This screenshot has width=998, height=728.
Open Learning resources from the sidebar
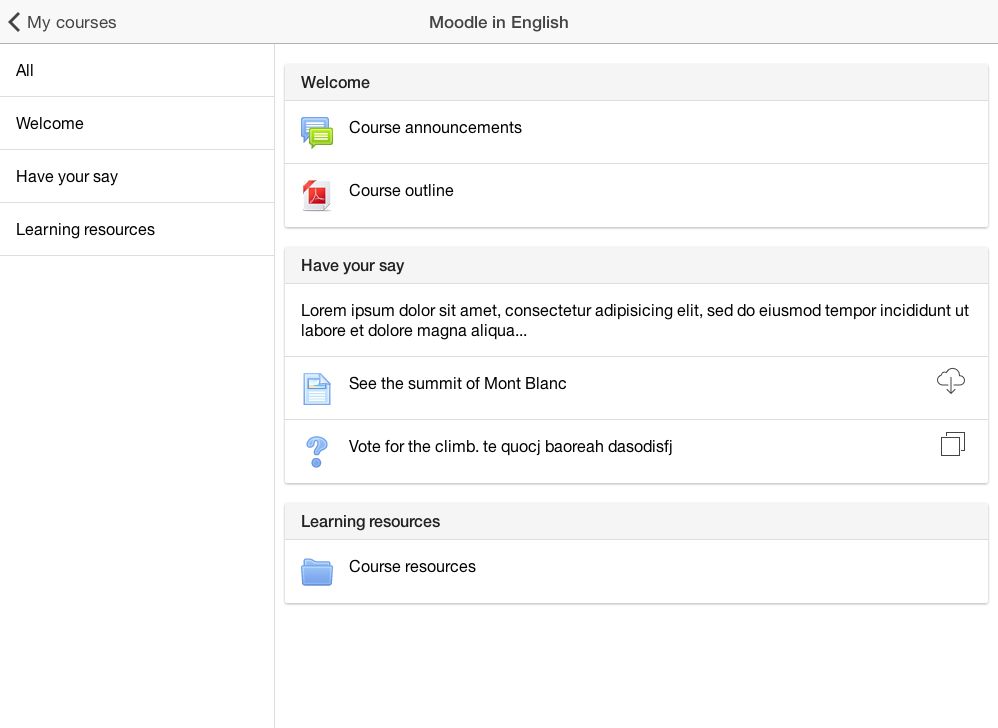(137, 229)
